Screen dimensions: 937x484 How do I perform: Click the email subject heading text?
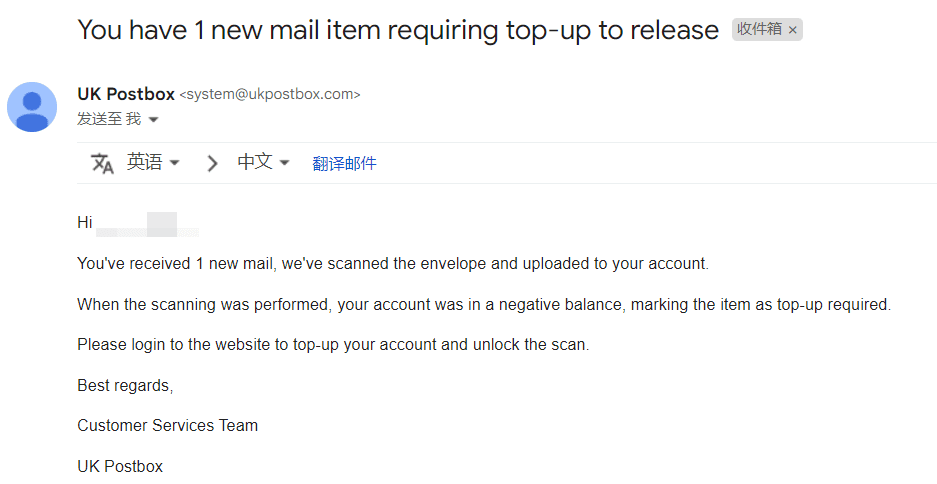pyautogui.click(x=398, y=30)
